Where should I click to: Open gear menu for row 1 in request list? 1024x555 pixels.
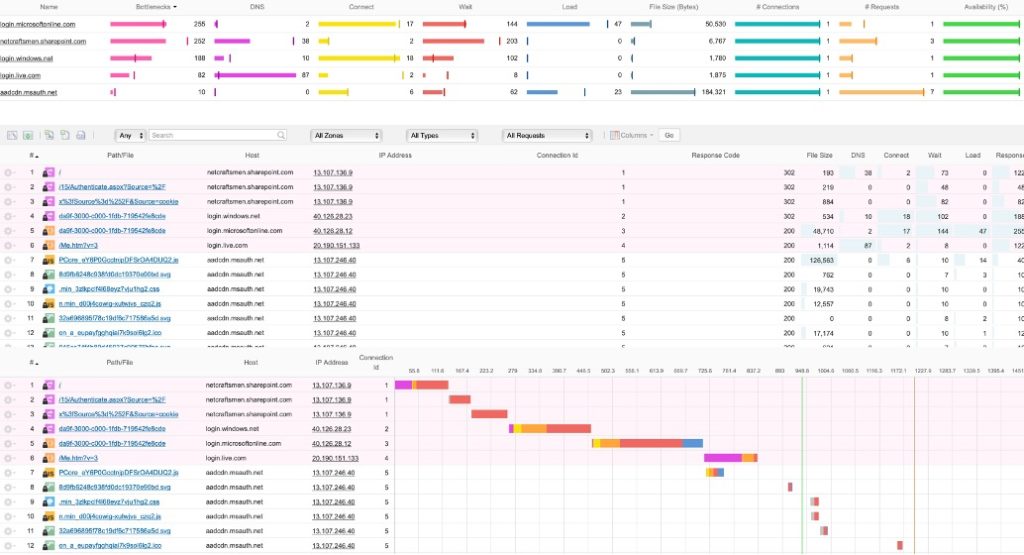pyautogui.click(x=11, y=172)
